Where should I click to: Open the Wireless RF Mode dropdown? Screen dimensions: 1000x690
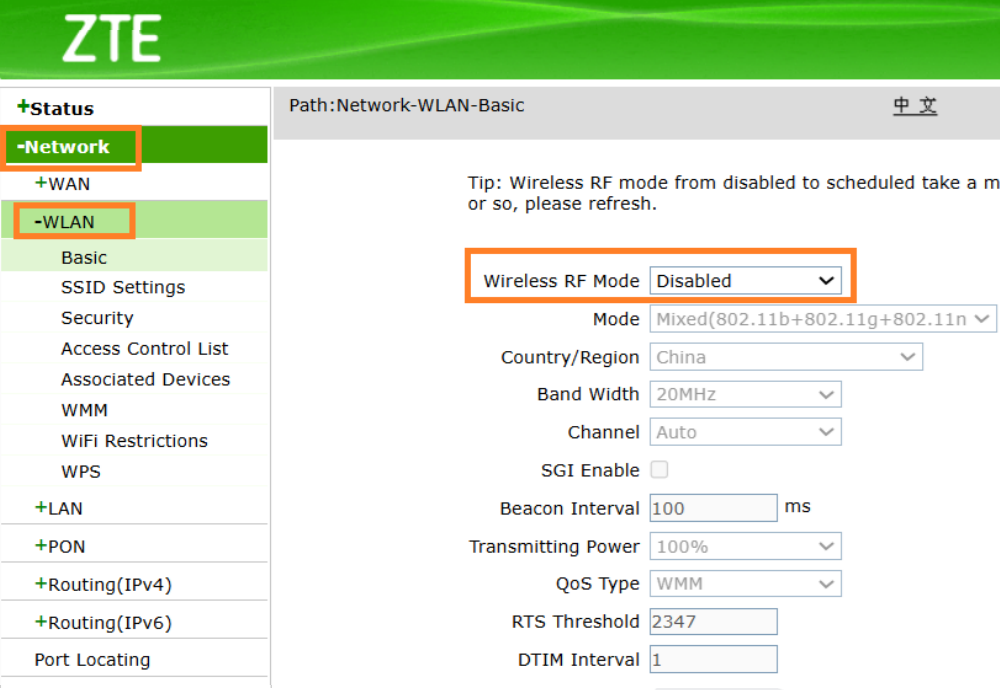[747, 280]
